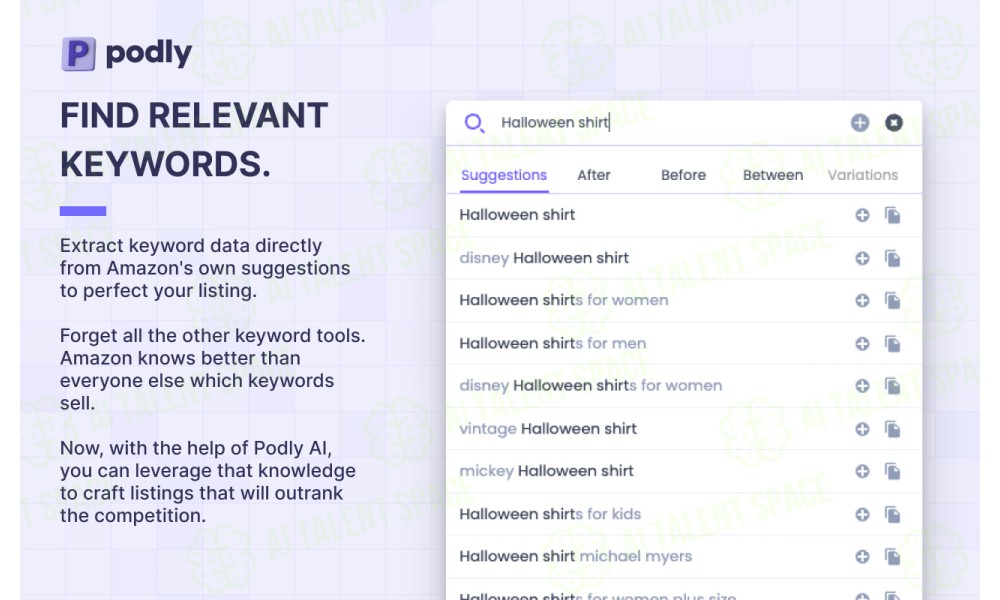Copy 'Halloween shirts for men' keyword
The width and height of the screenshot is (1000, 600).
pyautogui.click(x=892, y=344)
